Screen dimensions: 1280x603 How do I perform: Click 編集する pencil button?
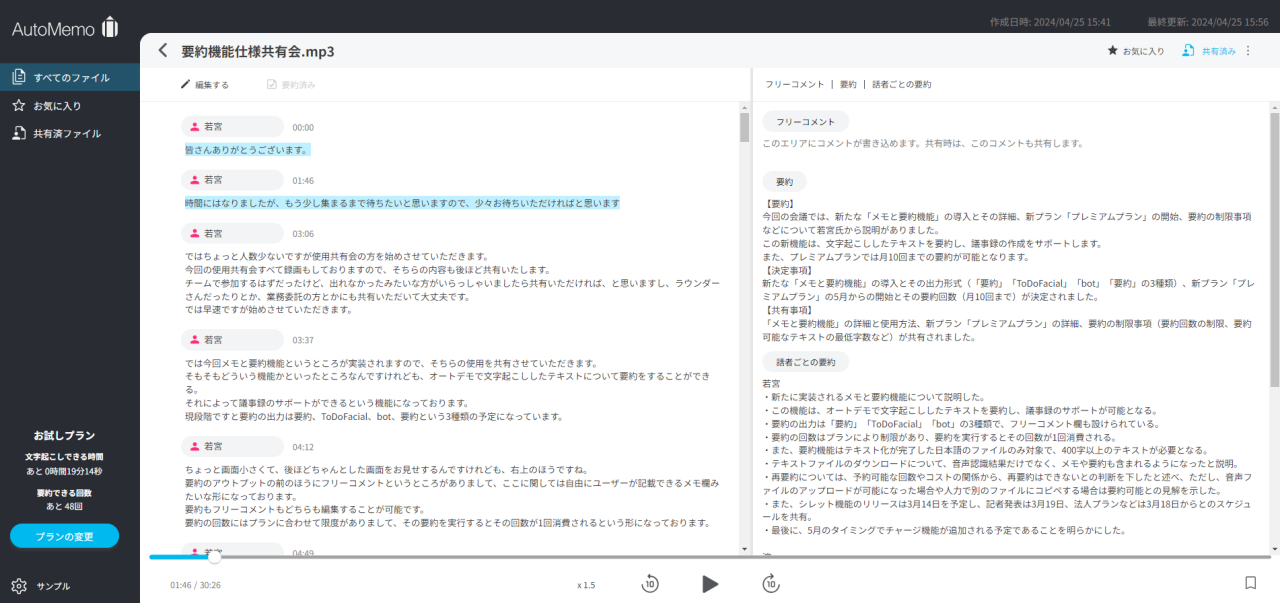pos(205,85)
